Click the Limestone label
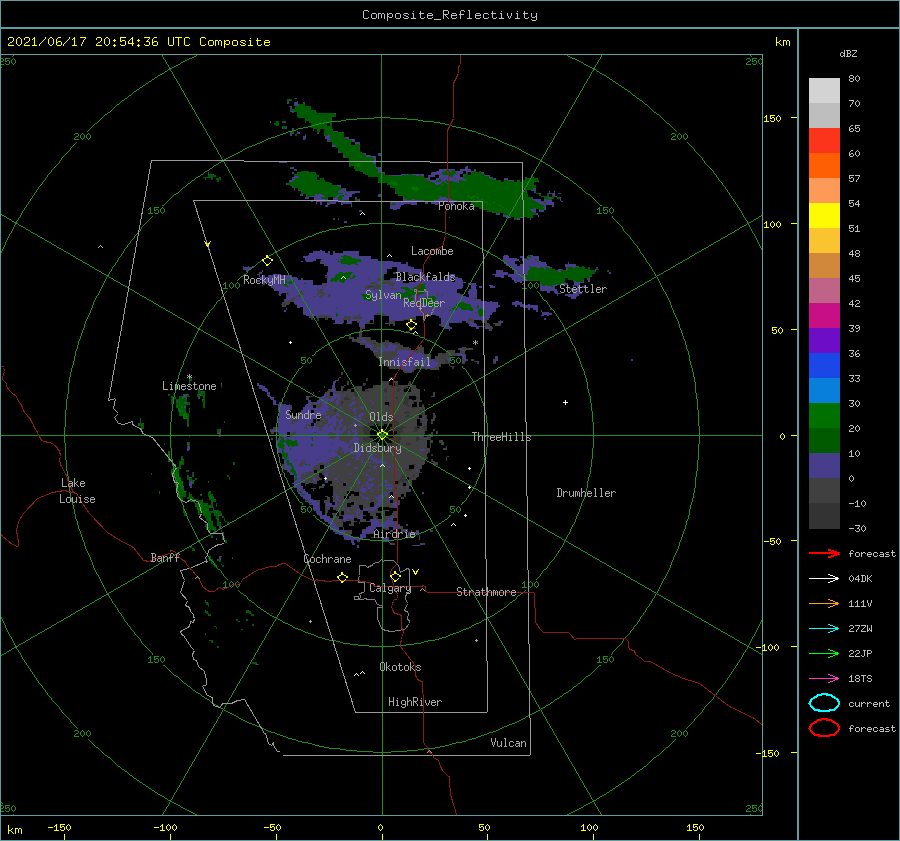Image resolution: width=900 pixels, height=841 pixels. [189, 386]
